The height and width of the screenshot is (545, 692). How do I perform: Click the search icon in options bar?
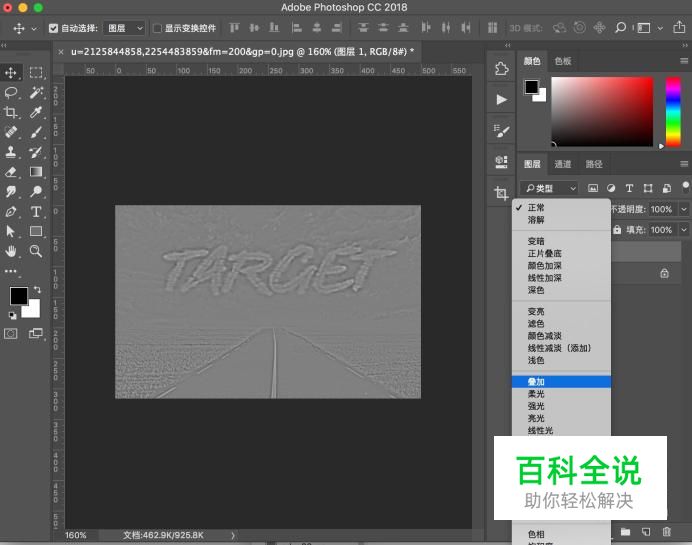coord(620,28)
